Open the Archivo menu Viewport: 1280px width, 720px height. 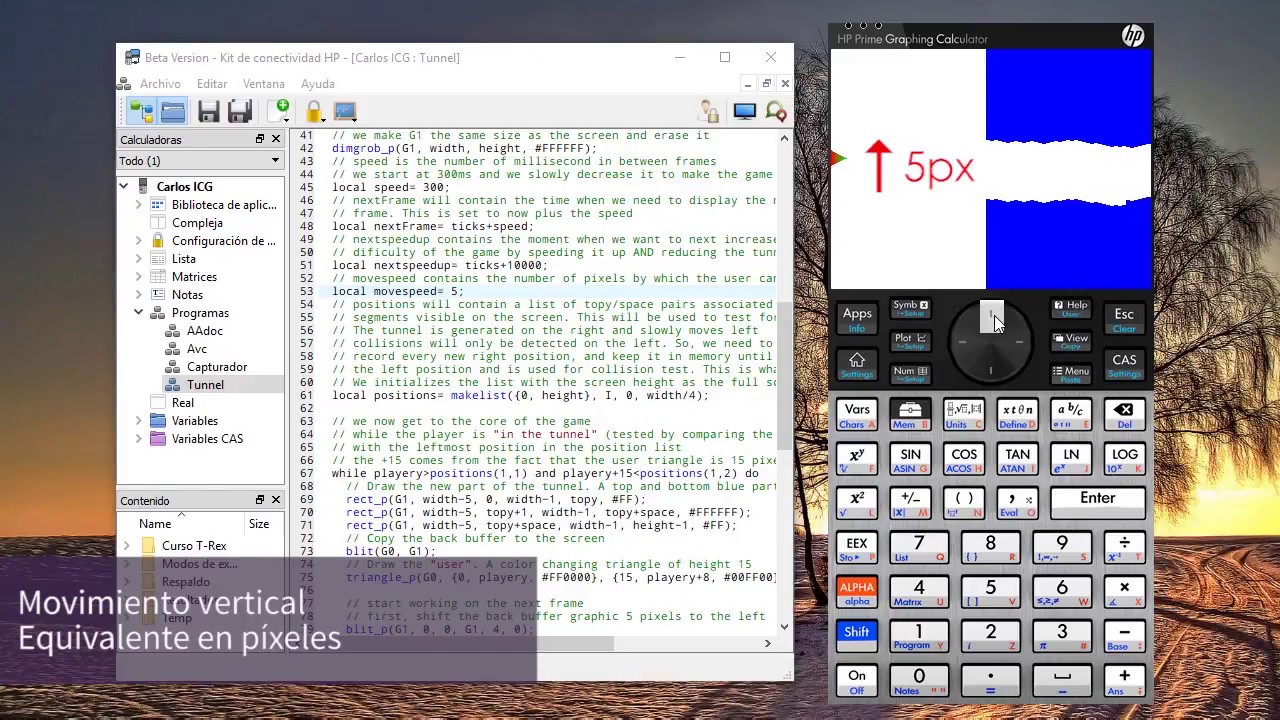tap(160, 84)
